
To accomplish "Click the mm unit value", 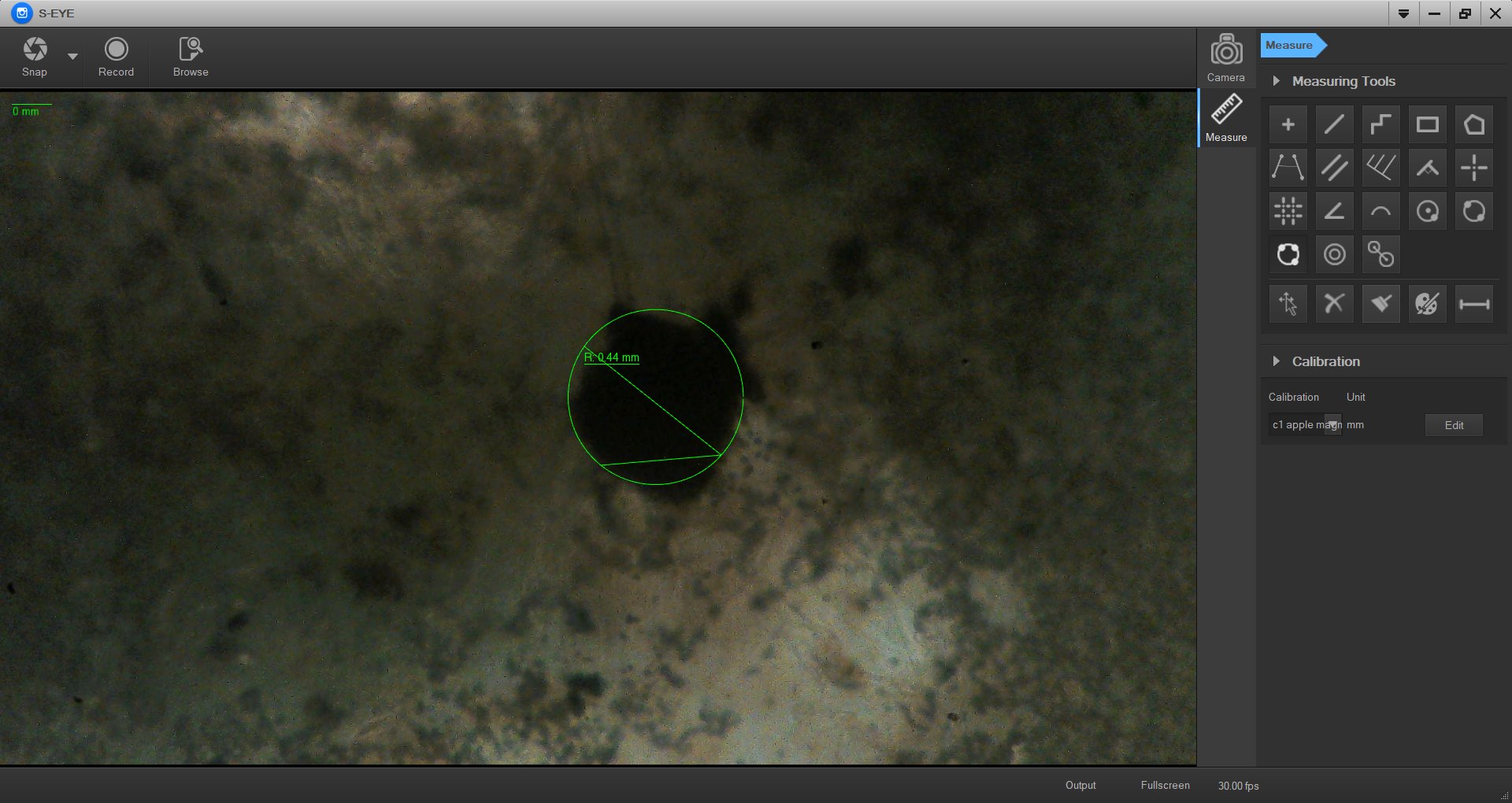I will [1355, 425].
